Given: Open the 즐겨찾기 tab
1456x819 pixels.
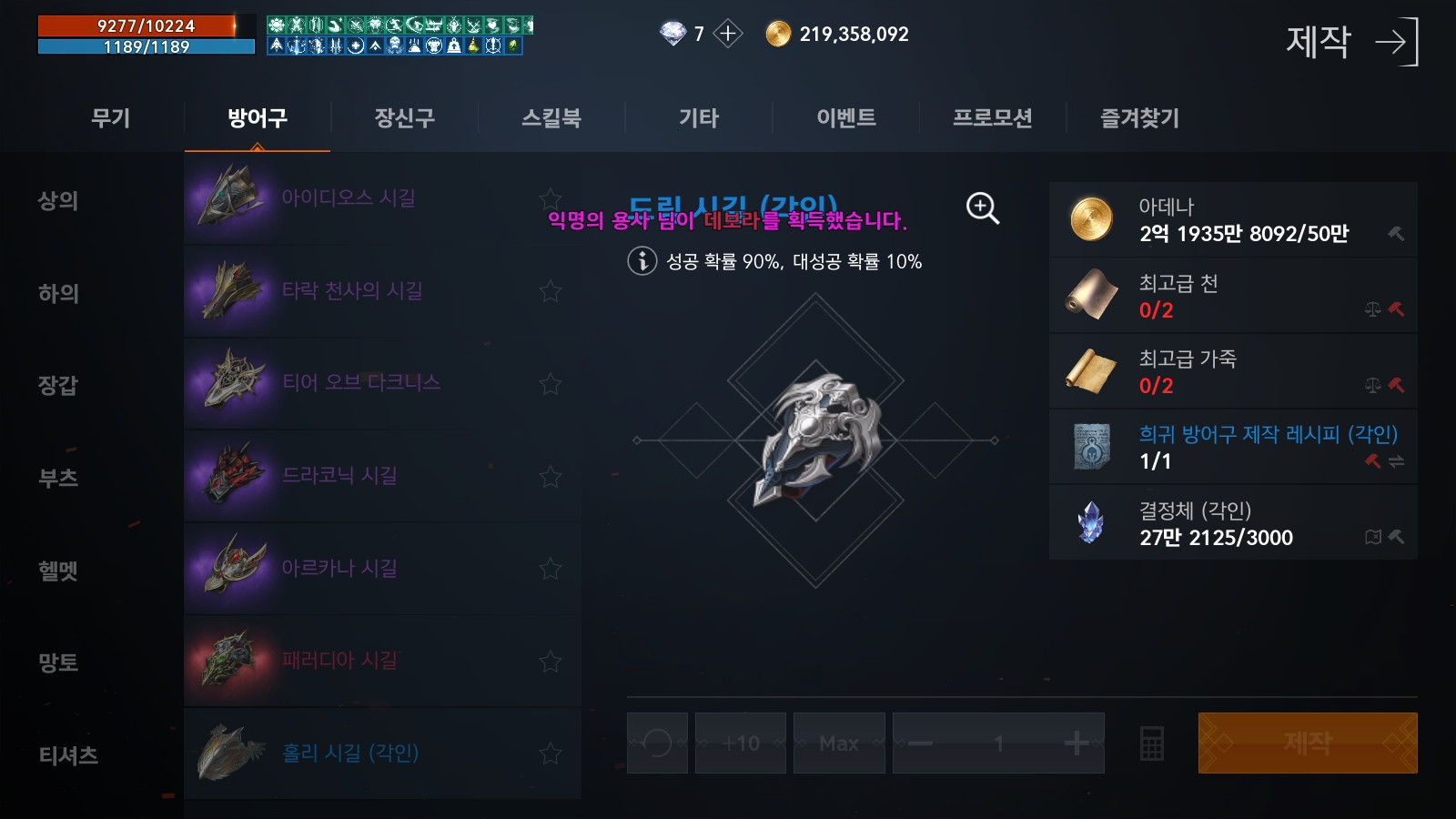Looking at the screenshot, I should coord(1139,117).
